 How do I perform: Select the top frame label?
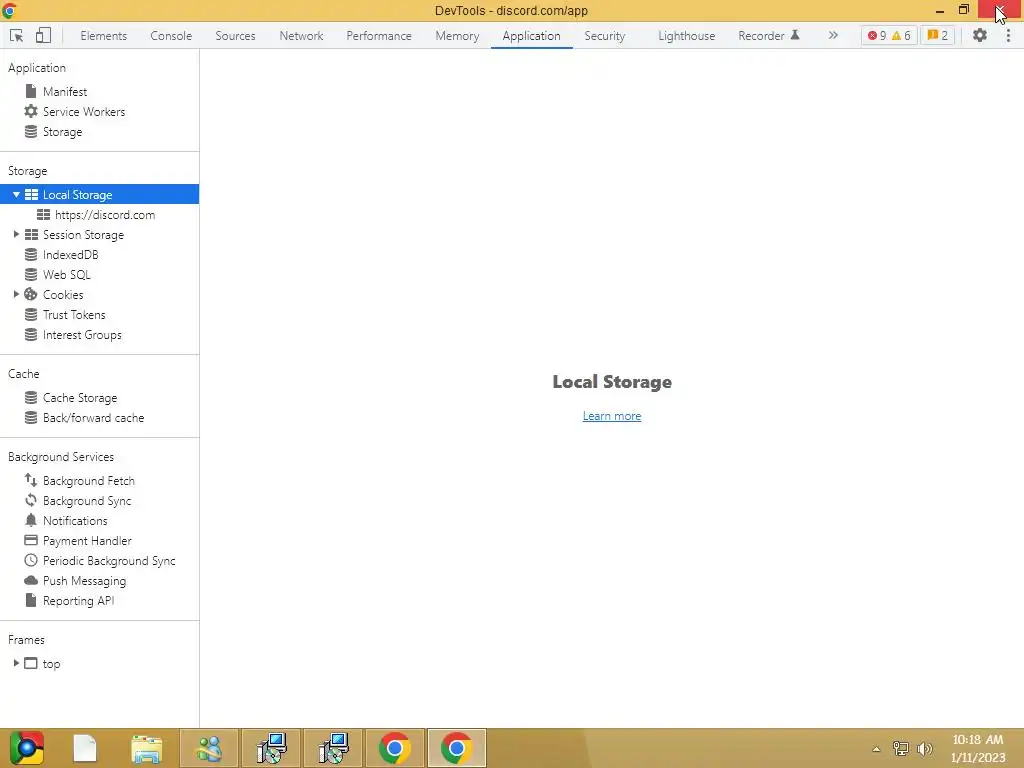[x=52, y=664]
